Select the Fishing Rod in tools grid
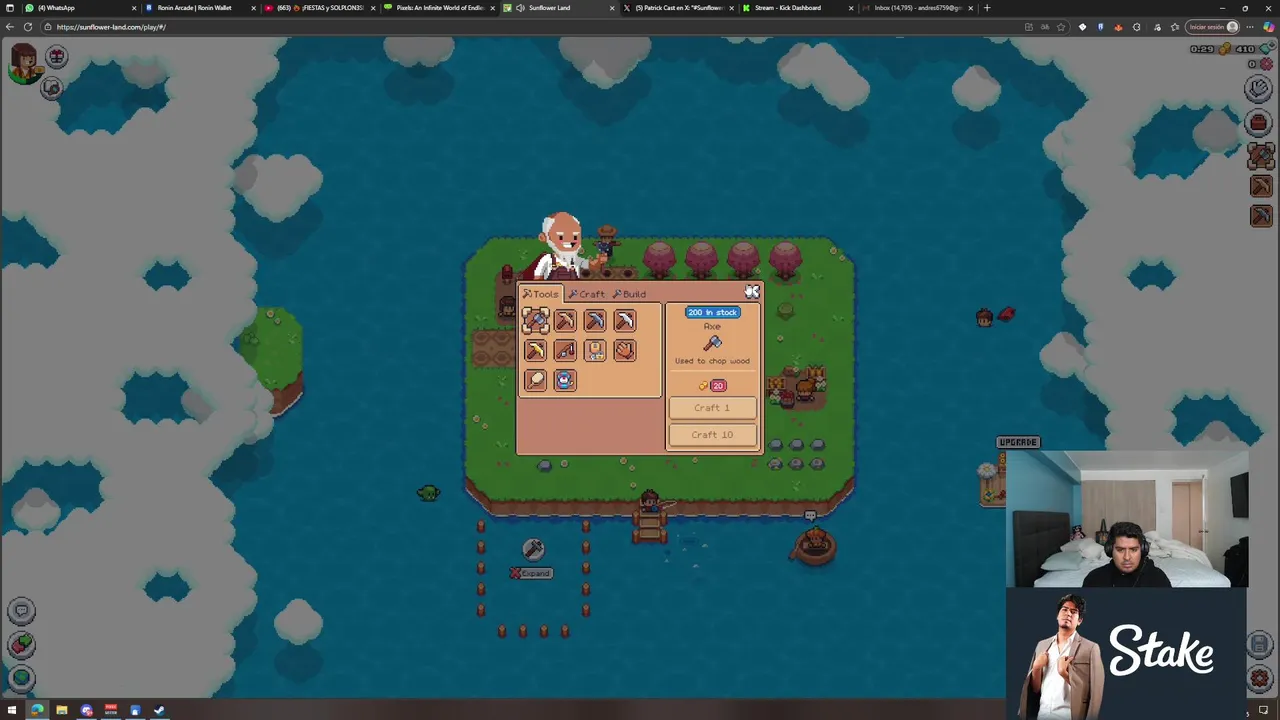This screenshot has width=1280, height=720. click(565, 350)
